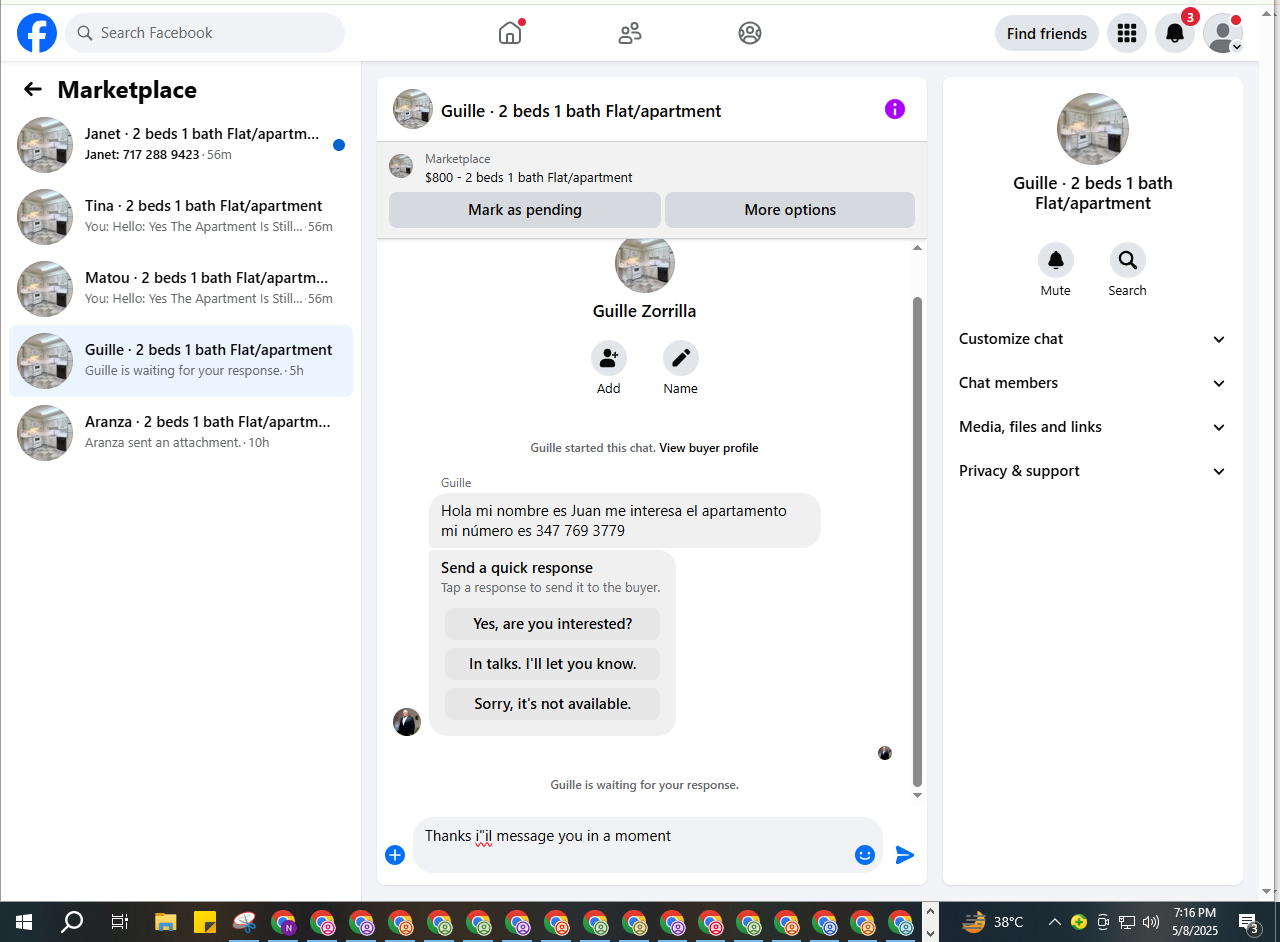Click the Facebook logo
The image size is (1280, 942).
point(37,33)
